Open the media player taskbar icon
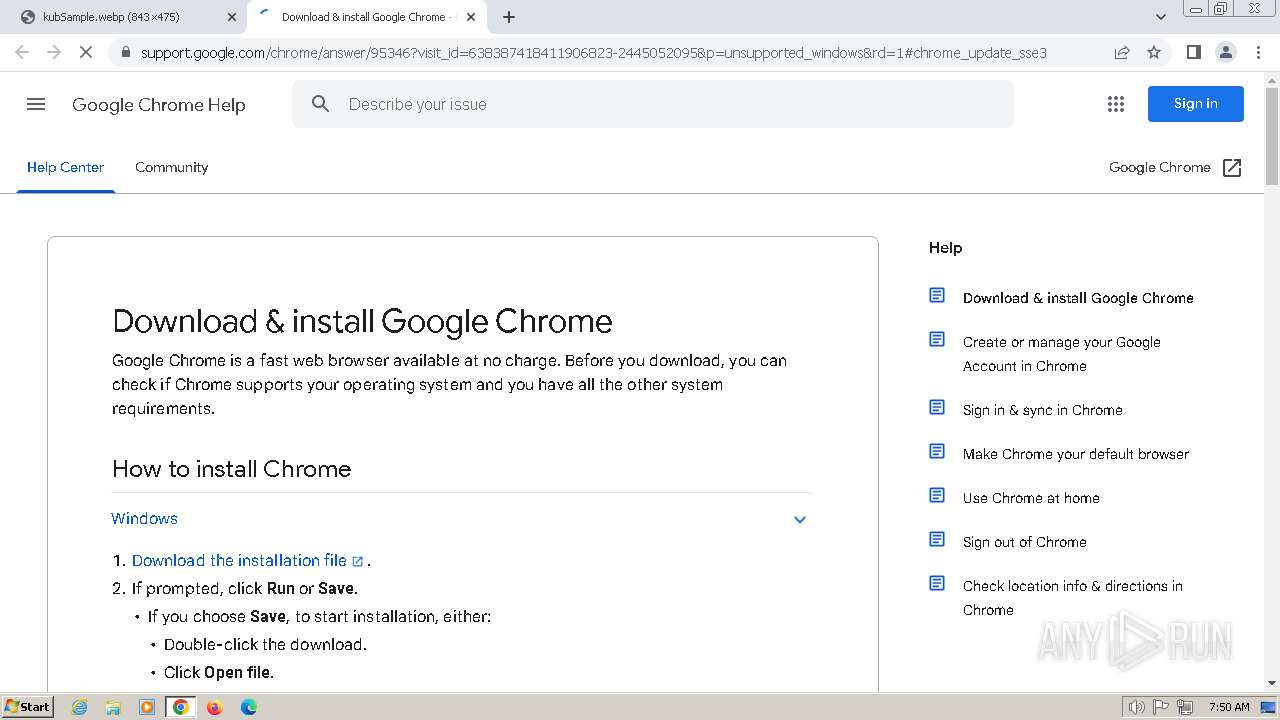Viewport: 1280px width, 720px height. pyautogui.click(x=147, y=707)
